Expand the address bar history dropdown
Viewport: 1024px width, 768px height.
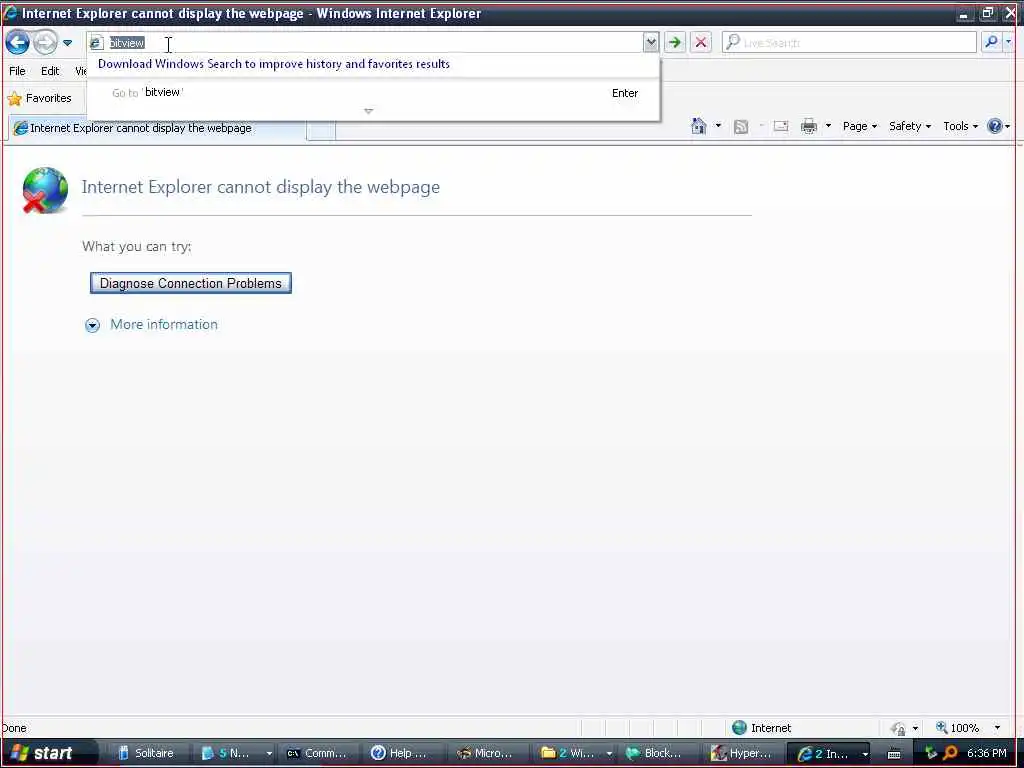pos(651,43)
